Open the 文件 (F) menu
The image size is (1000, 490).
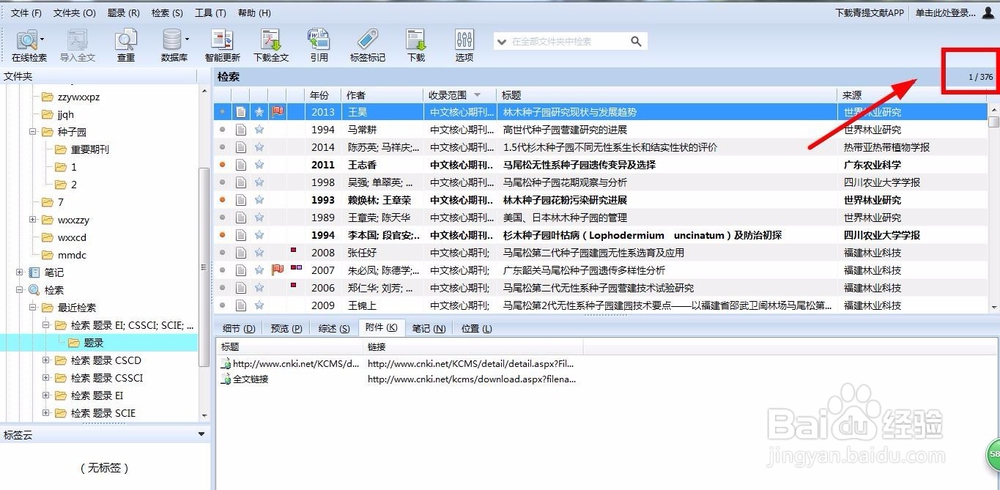26,13
